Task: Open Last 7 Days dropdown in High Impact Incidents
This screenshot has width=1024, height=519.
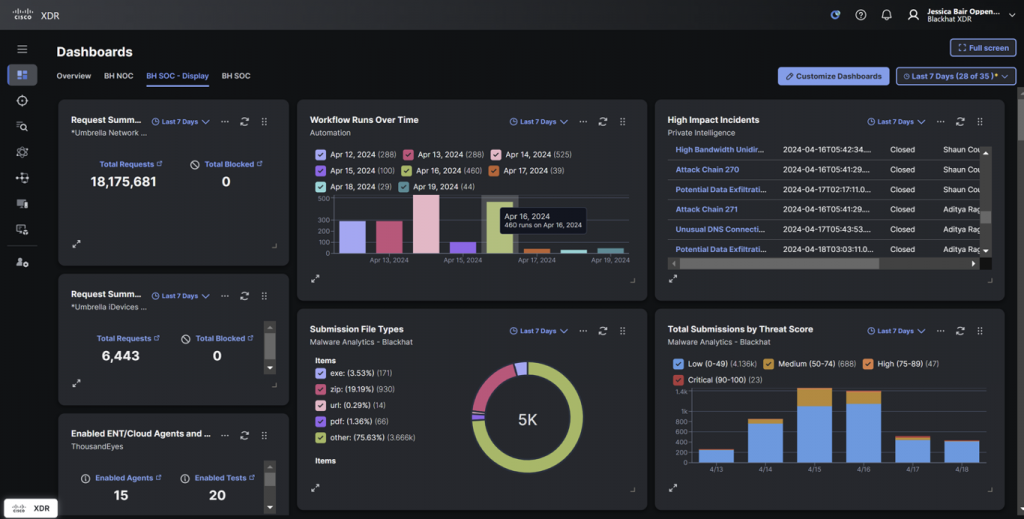Action: [895, 122]
